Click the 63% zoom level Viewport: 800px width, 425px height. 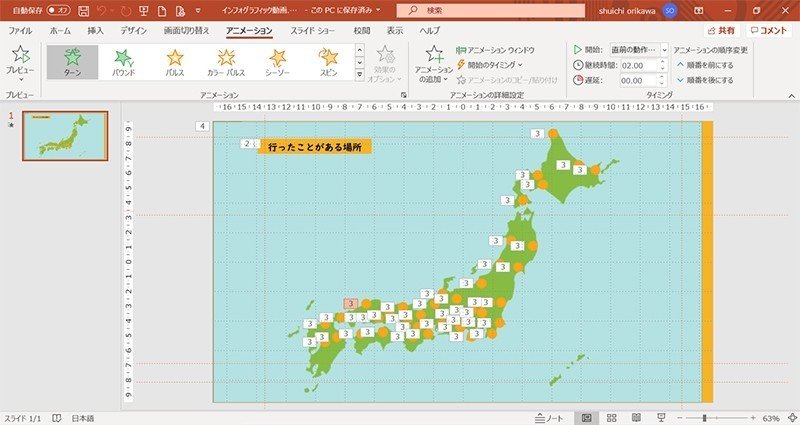771,418
